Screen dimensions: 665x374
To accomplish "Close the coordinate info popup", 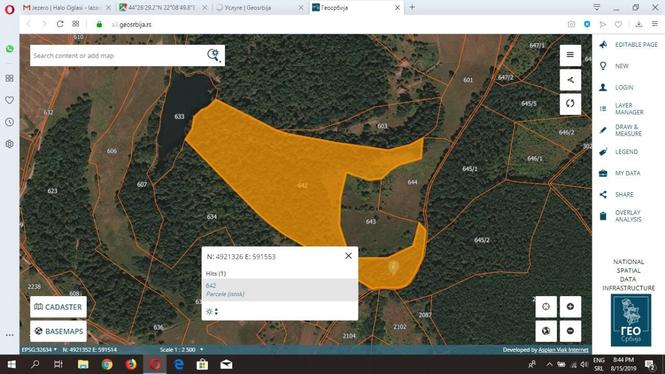I will pos(348,256).
